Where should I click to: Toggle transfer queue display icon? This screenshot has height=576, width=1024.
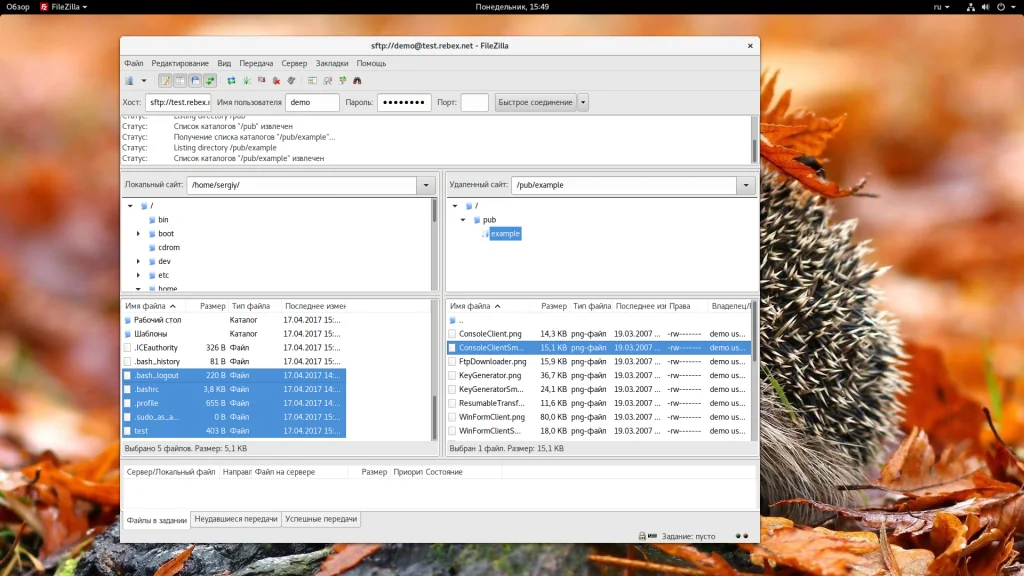pyautogui.click(x=210, y=80)
